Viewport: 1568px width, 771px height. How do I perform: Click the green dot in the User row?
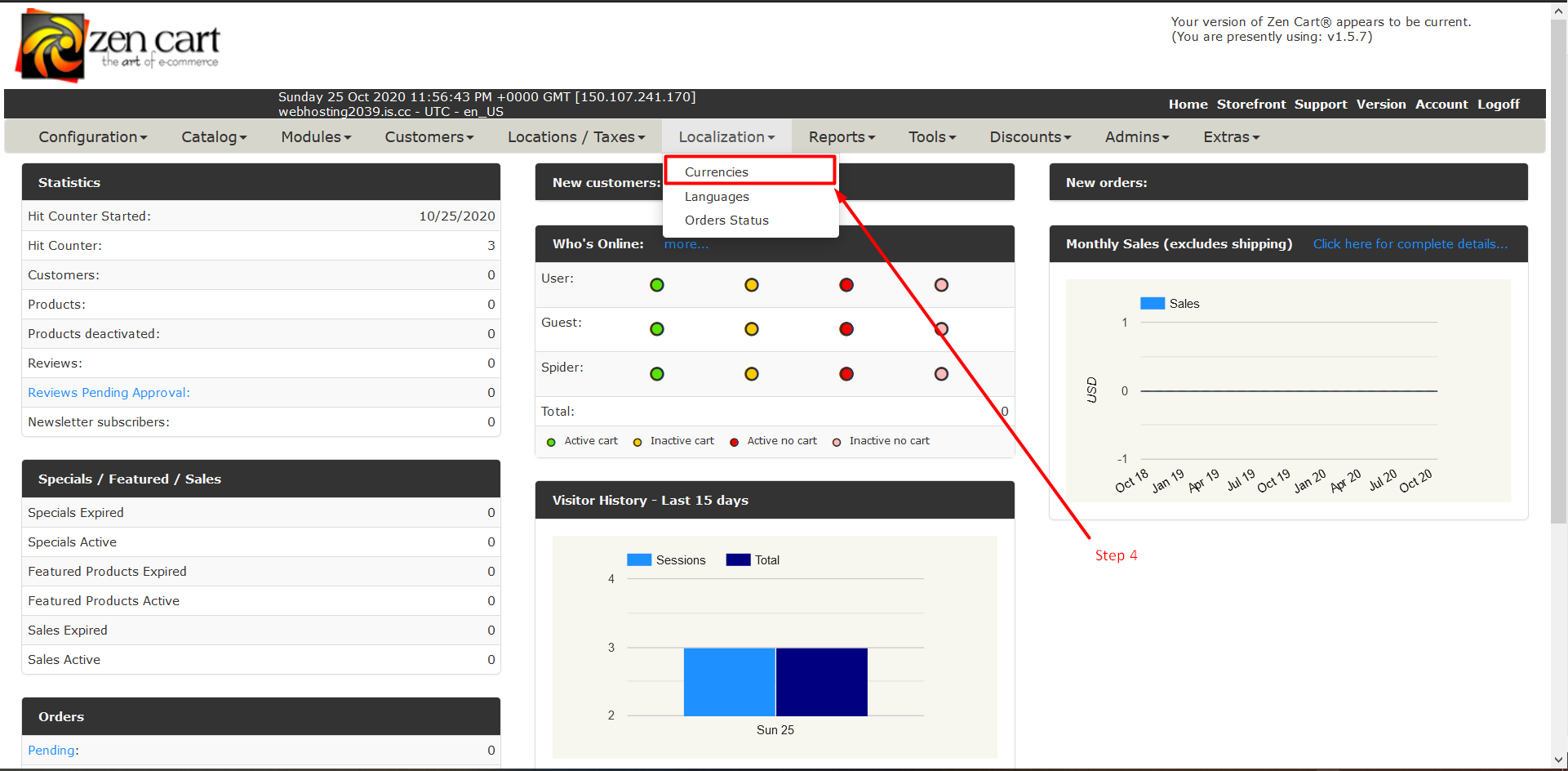click(657, 285)
